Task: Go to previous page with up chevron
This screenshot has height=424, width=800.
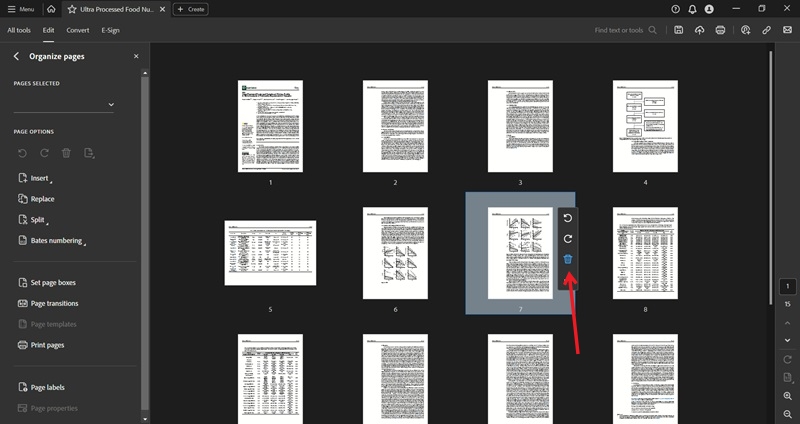Action: click(x=787, y=323)
